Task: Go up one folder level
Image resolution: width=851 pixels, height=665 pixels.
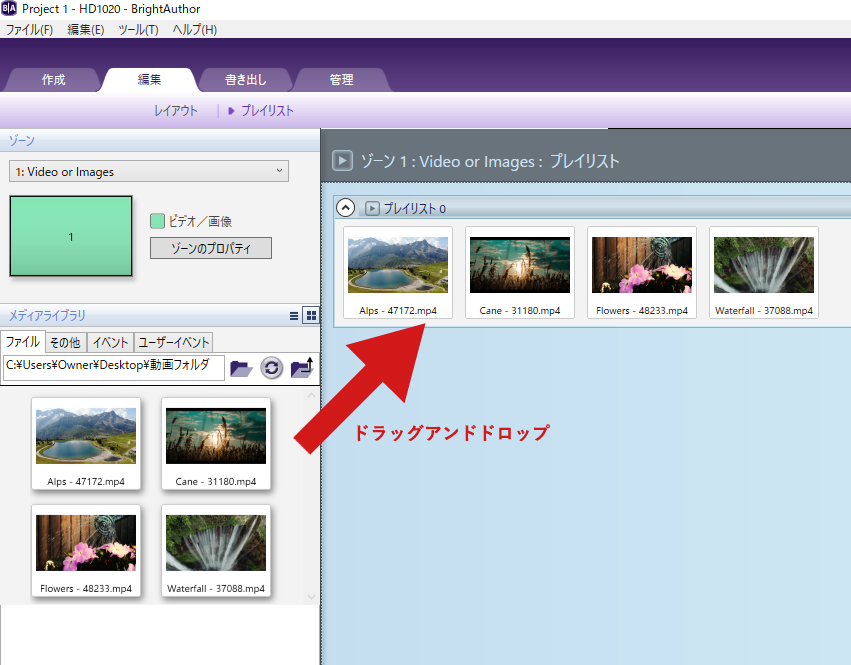Action: point(302,367)
